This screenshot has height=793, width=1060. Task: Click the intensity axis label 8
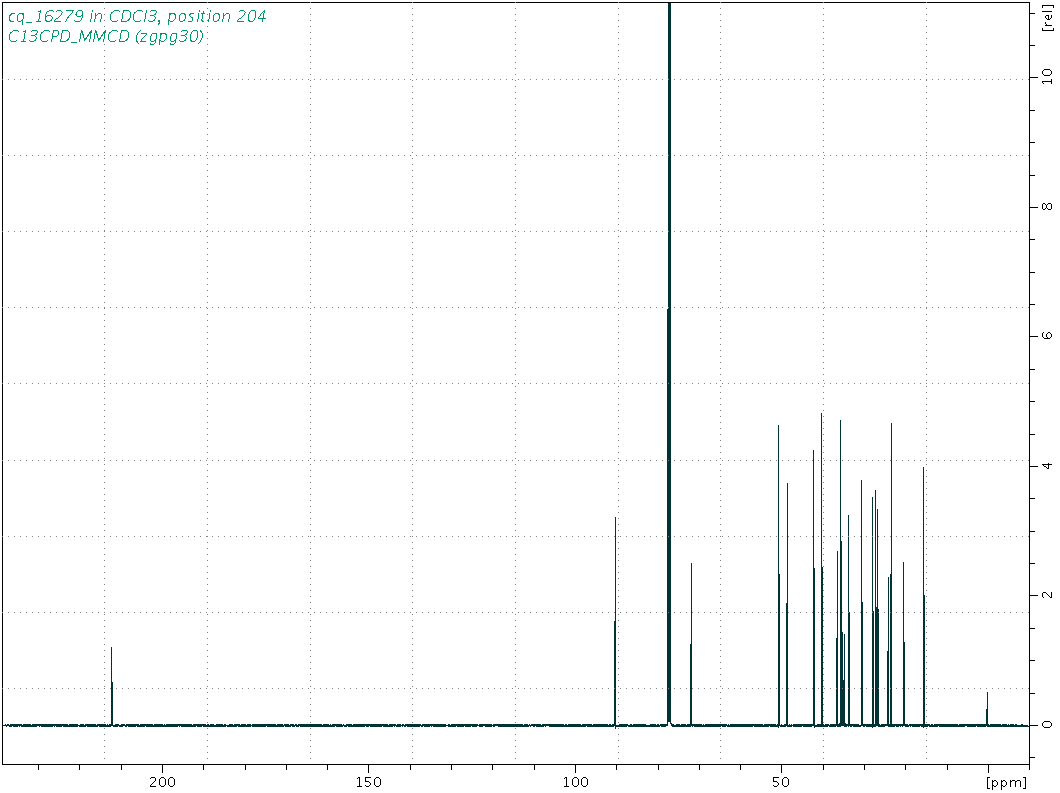(x=1047, y=207)
